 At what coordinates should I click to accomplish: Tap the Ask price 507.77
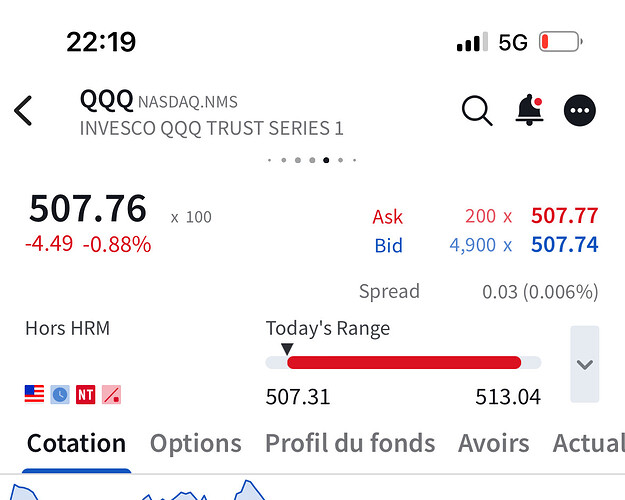click(564, 216)
